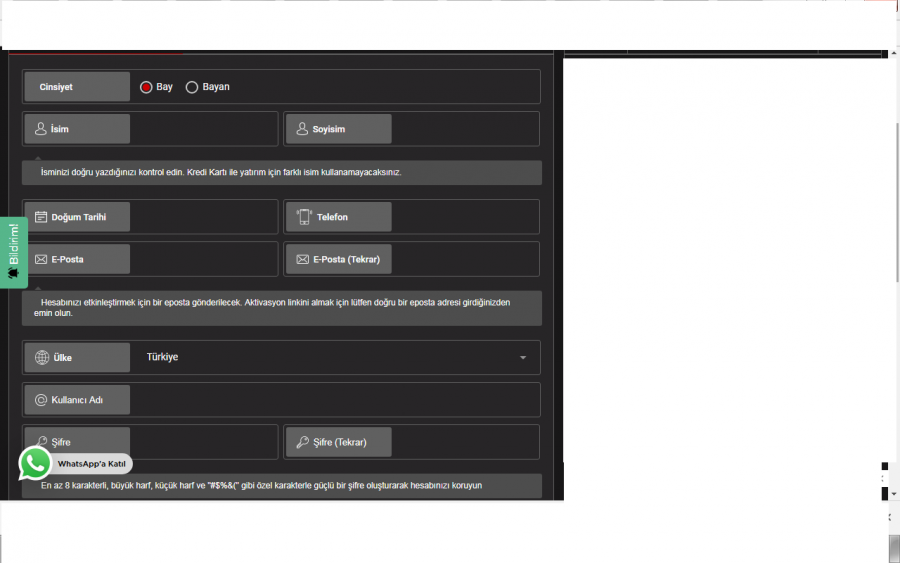The image size is (900, 563).
Task: Click the Kullanıcı Adı at-sign icon
Action: tap(41, 400)
